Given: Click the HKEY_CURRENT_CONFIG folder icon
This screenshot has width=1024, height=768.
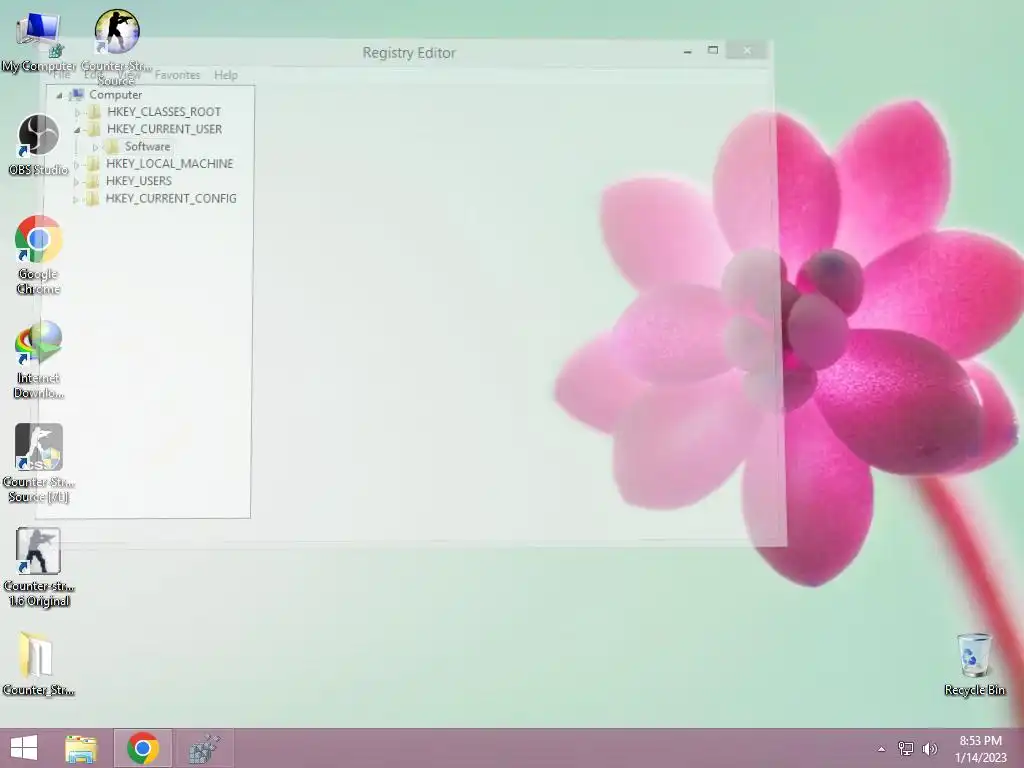Looking at the screenshot, I should [x=93, y=199].
